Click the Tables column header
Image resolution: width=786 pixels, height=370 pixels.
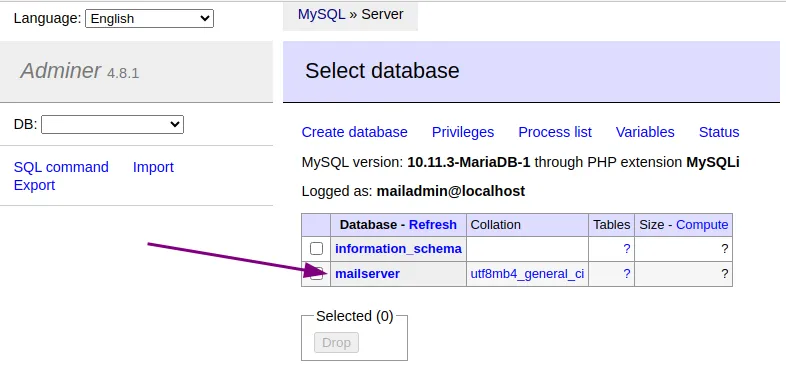[612, 225]
